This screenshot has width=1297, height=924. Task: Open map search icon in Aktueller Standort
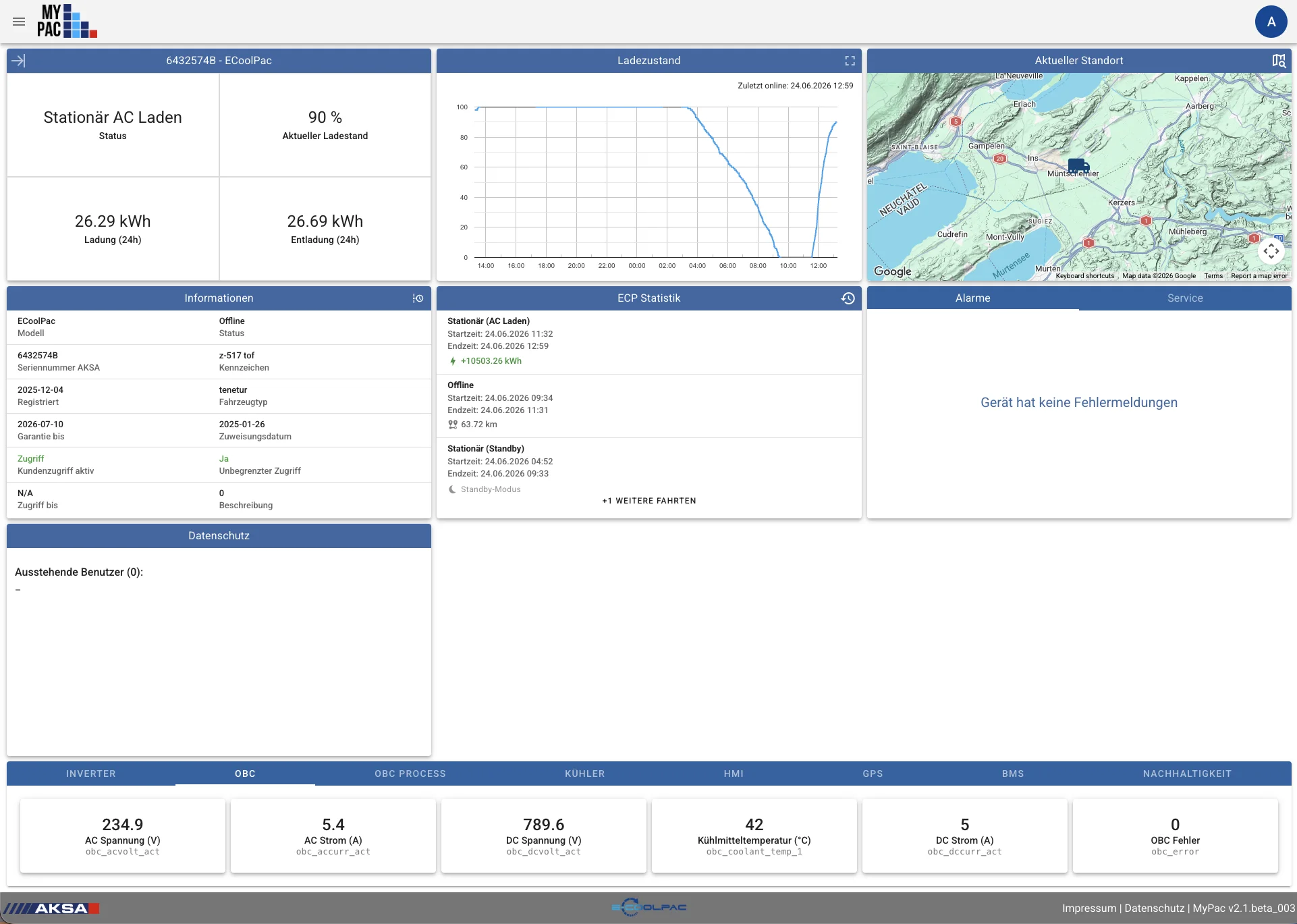(1279, 61)
